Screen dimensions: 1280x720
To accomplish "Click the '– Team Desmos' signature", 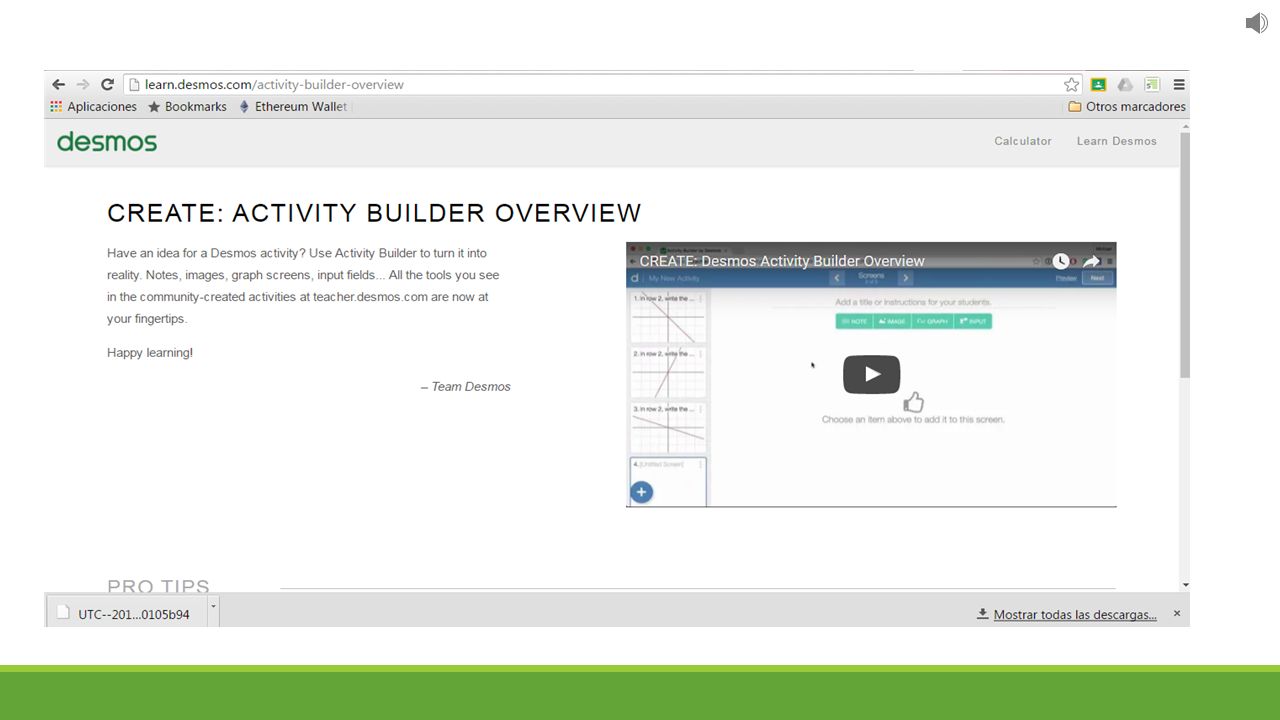I will 465,387.
